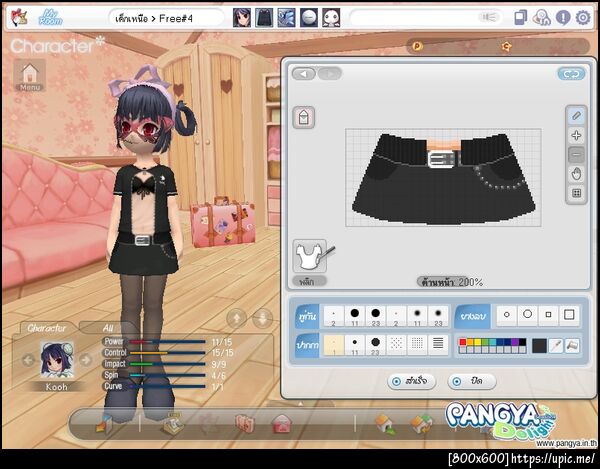This screenshot has height=469, width=600.
Task: Click the zoom in plus tool
Action: click(x=576, y=135)
